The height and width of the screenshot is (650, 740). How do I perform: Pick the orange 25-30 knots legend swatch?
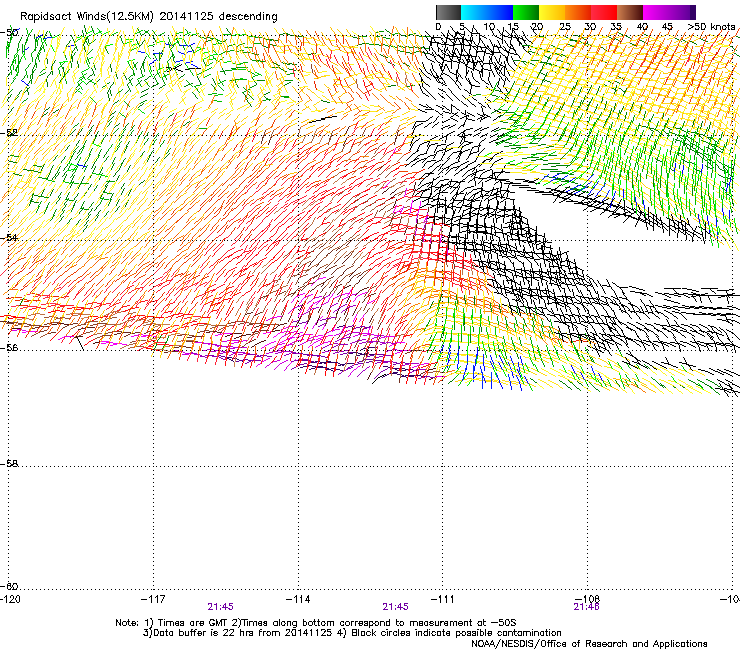coord(578,12)
